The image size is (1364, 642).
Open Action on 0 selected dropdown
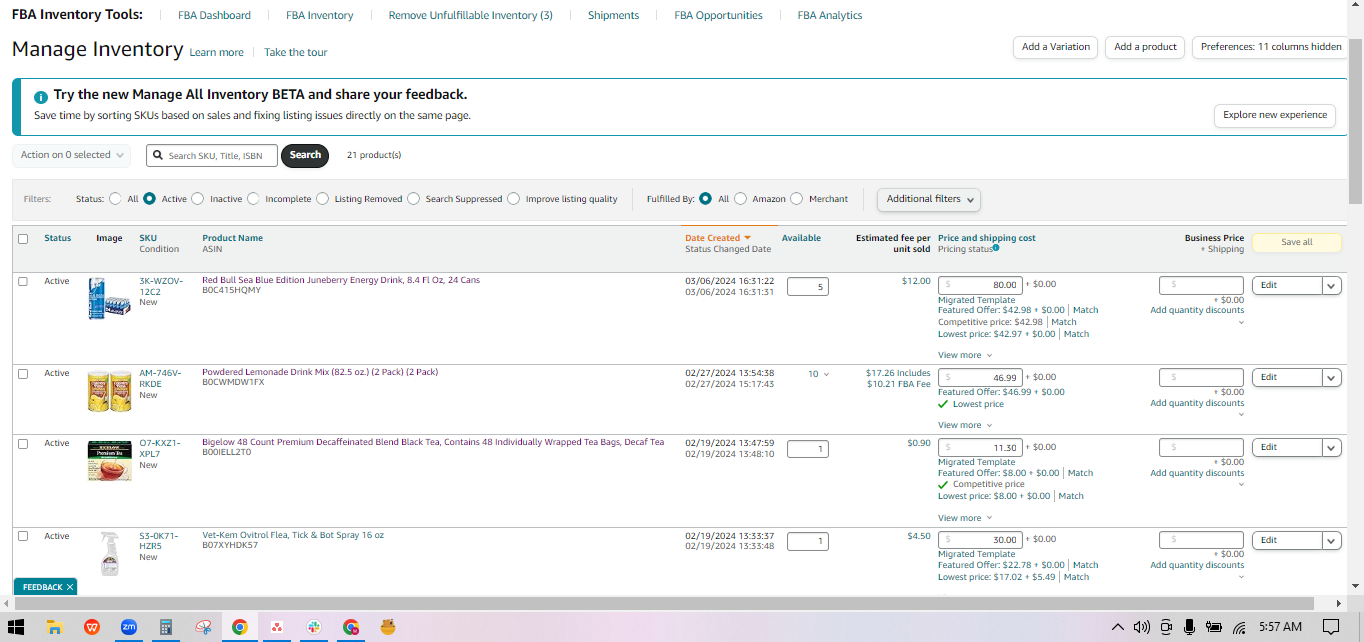(x=72, y=155)
